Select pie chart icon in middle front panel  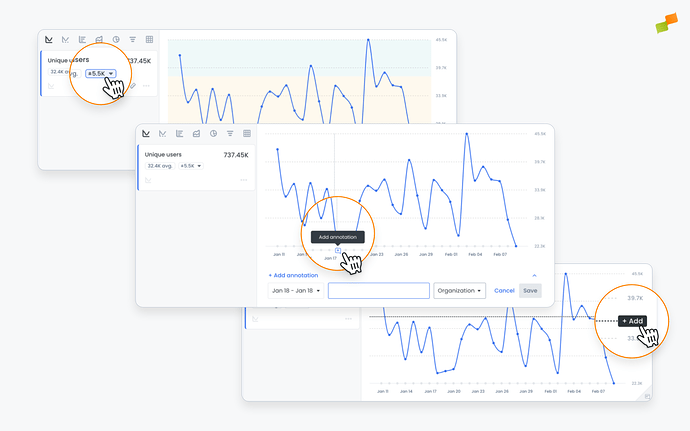[x=213, y=133]
